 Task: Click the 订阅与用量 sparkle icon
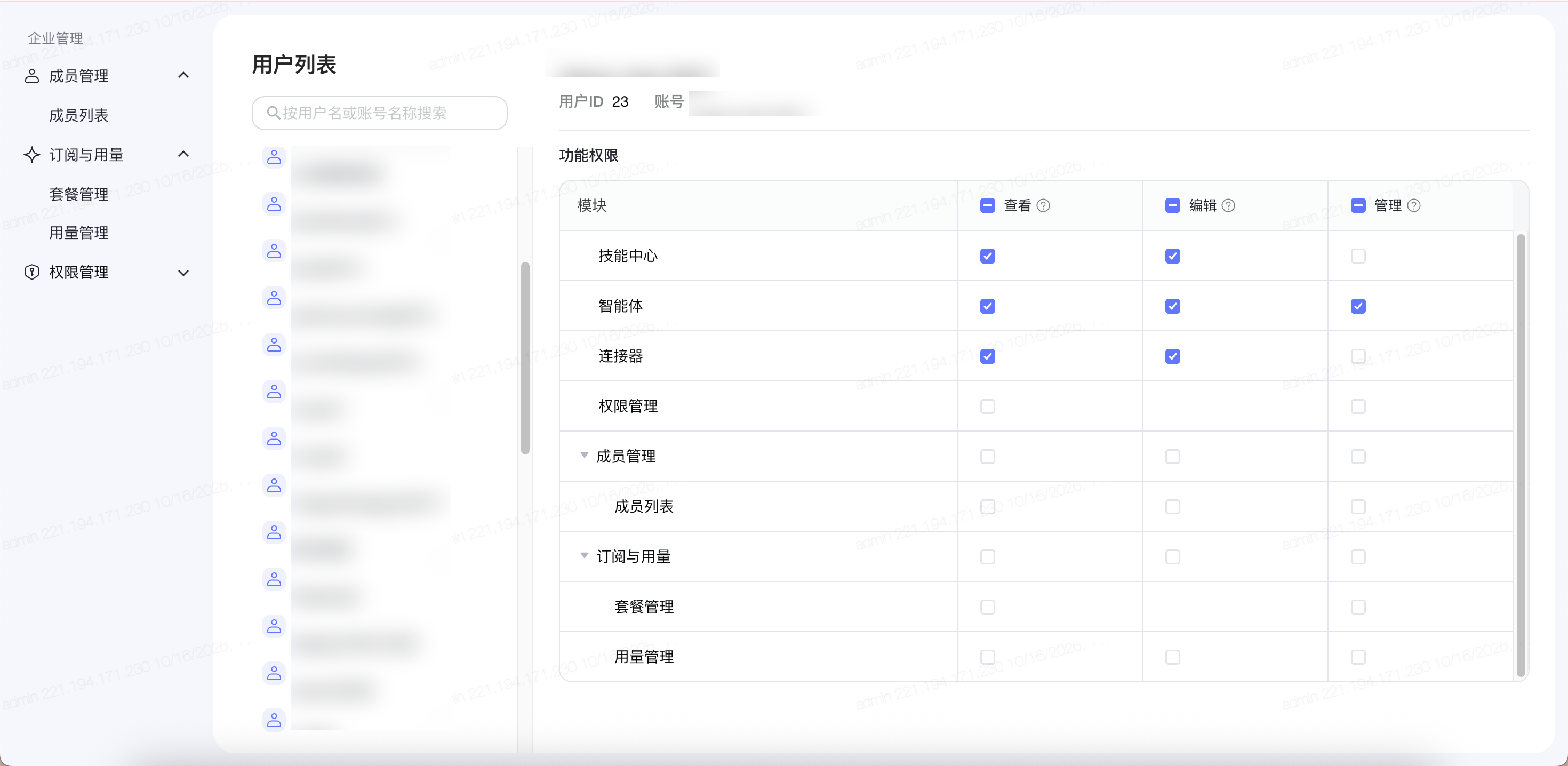(x=31, y=155)
